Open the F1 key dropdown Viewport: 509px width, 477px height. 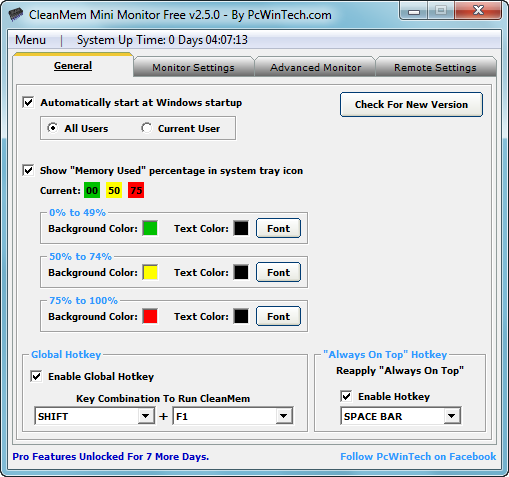tap(284, 416)
